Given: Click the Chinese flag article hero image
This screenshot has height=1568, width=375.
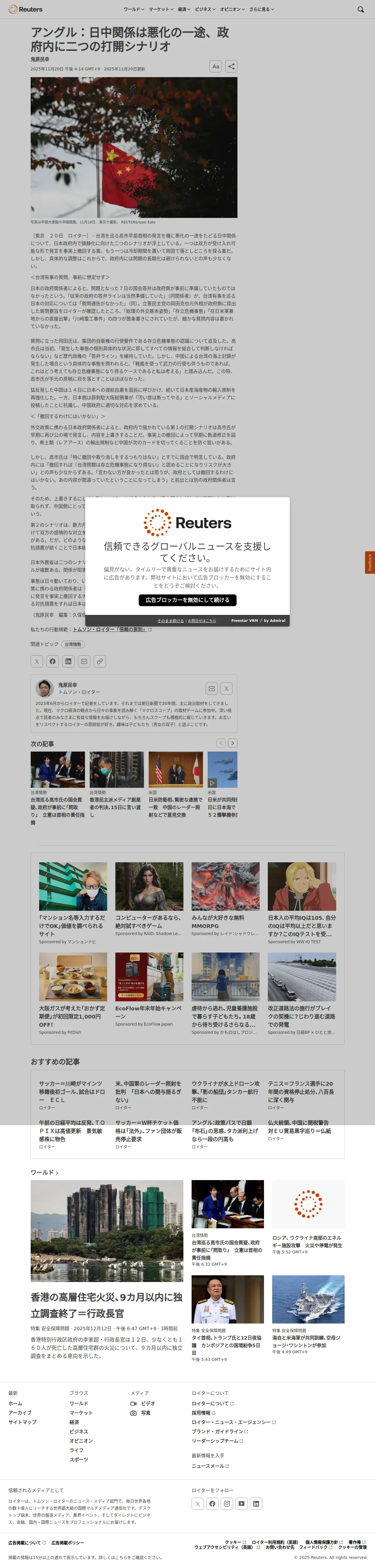Looking at the screenshot, I should pos(134,147).
